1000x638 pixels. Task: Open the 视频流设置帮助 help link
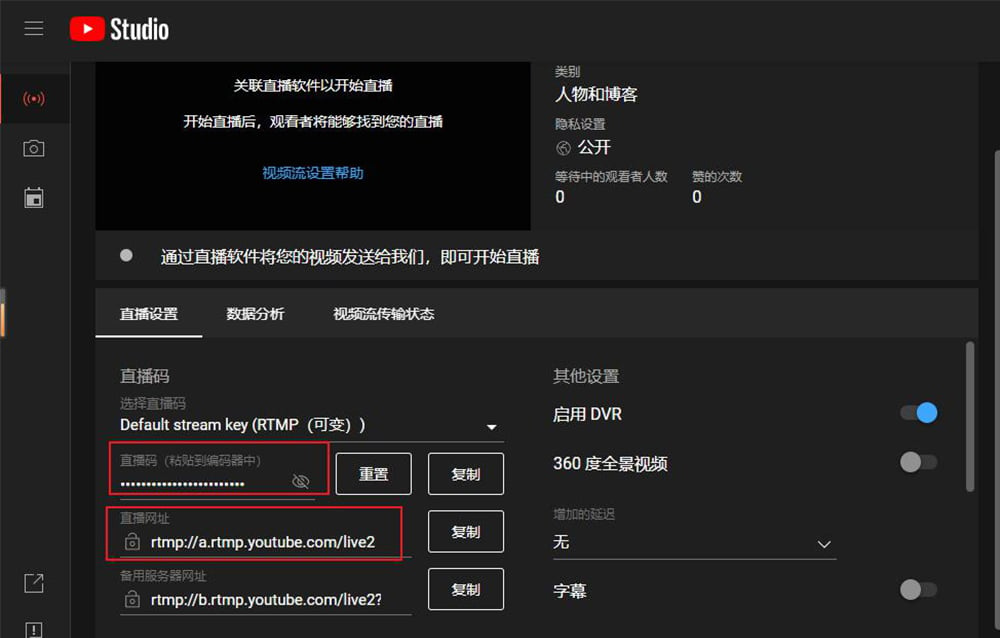(313, 173)
